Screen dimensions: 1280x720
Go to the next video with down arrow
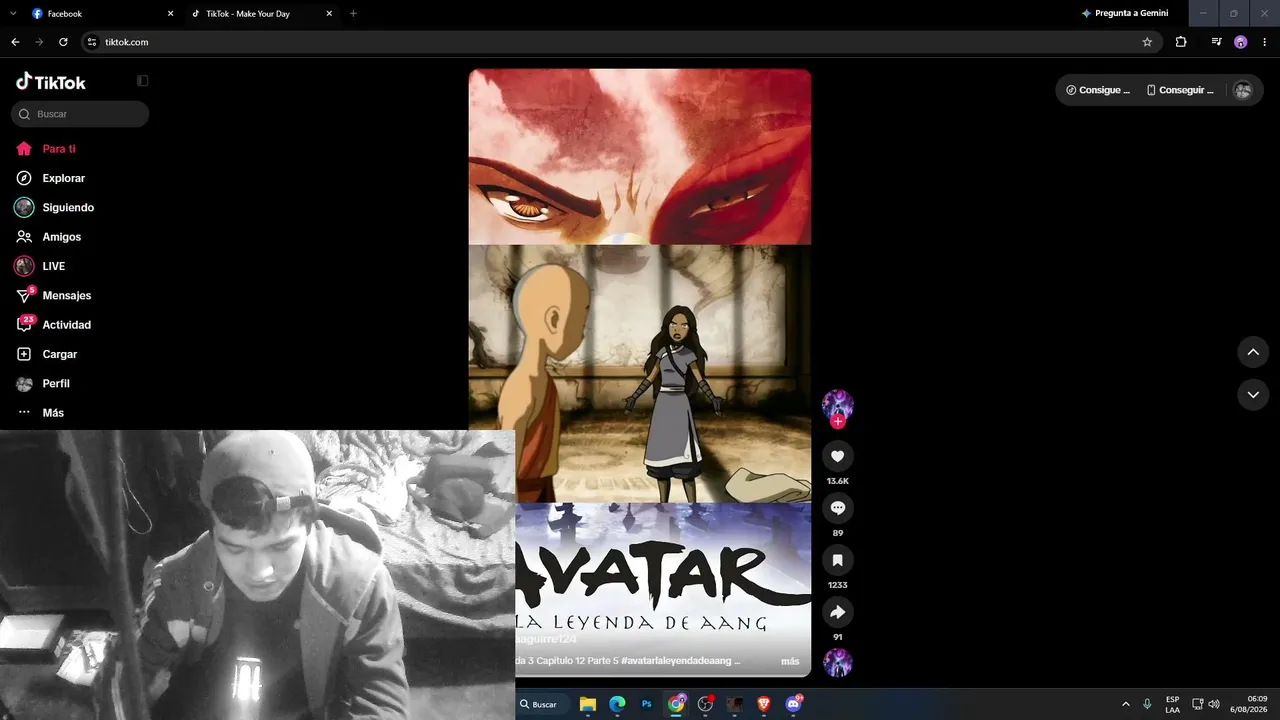pos(1253,395)
